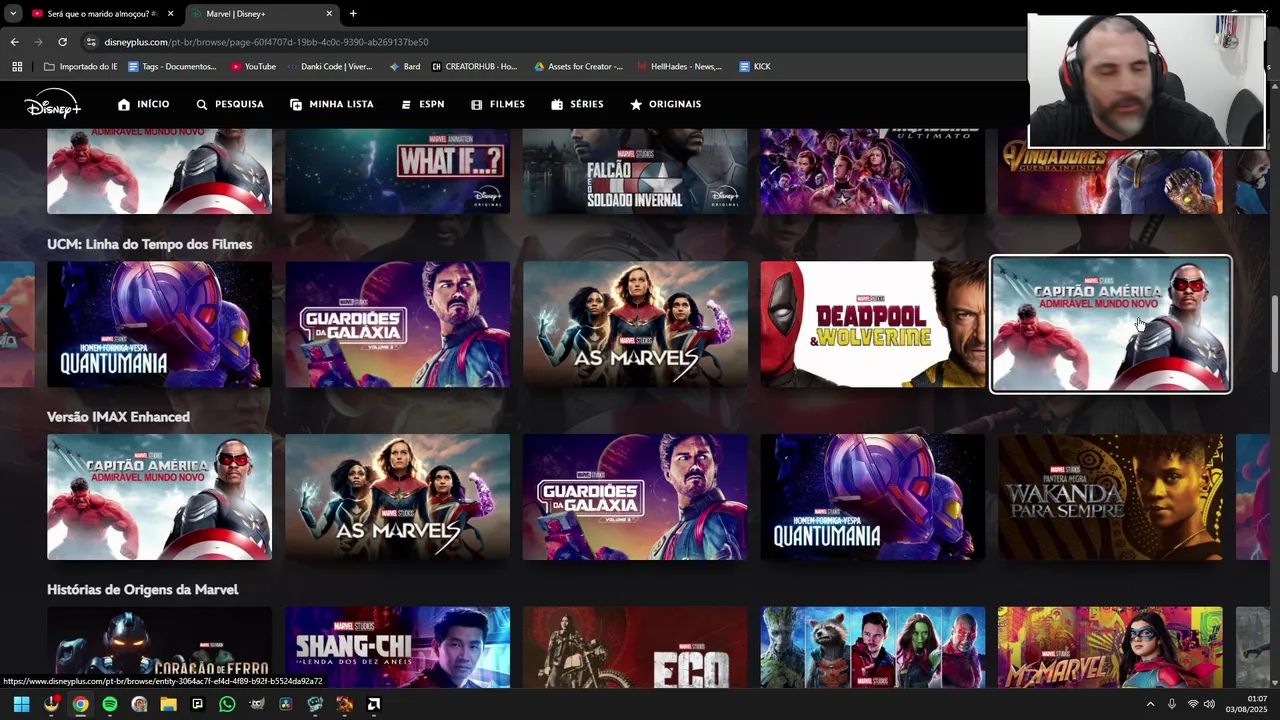The image size is (1280, 720).
Task: Open the HellHades News bookmark
Action: 679,67
